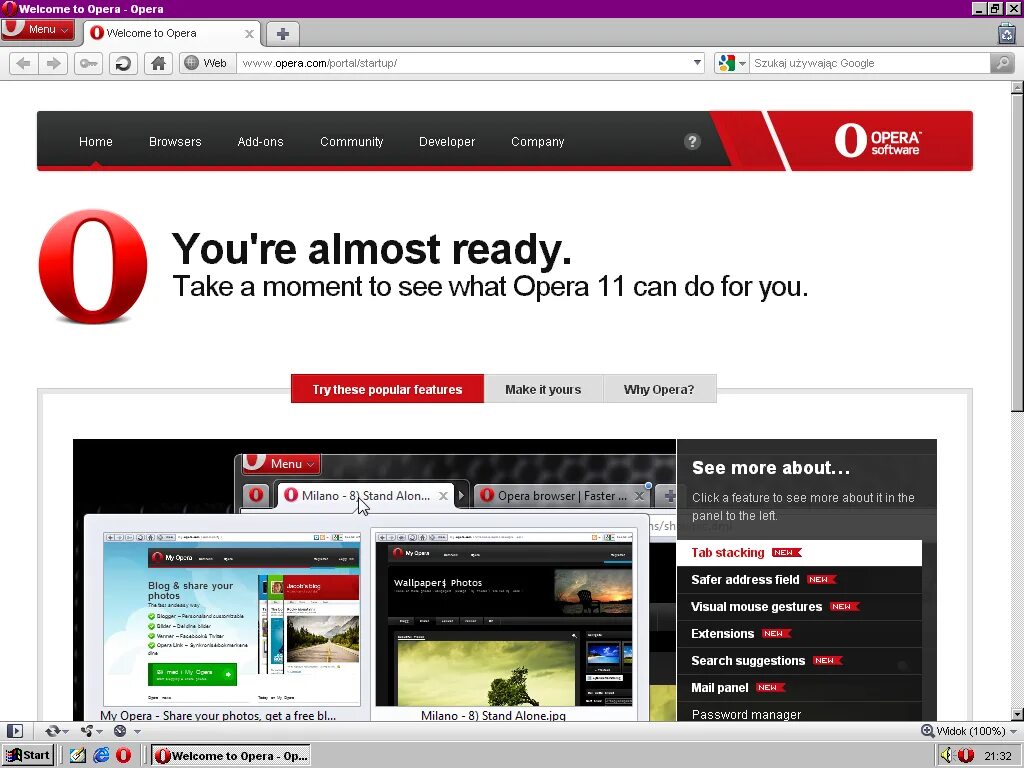
Task: Open the Community nav item
Action: pyautogui.click(x=351, y=142)
